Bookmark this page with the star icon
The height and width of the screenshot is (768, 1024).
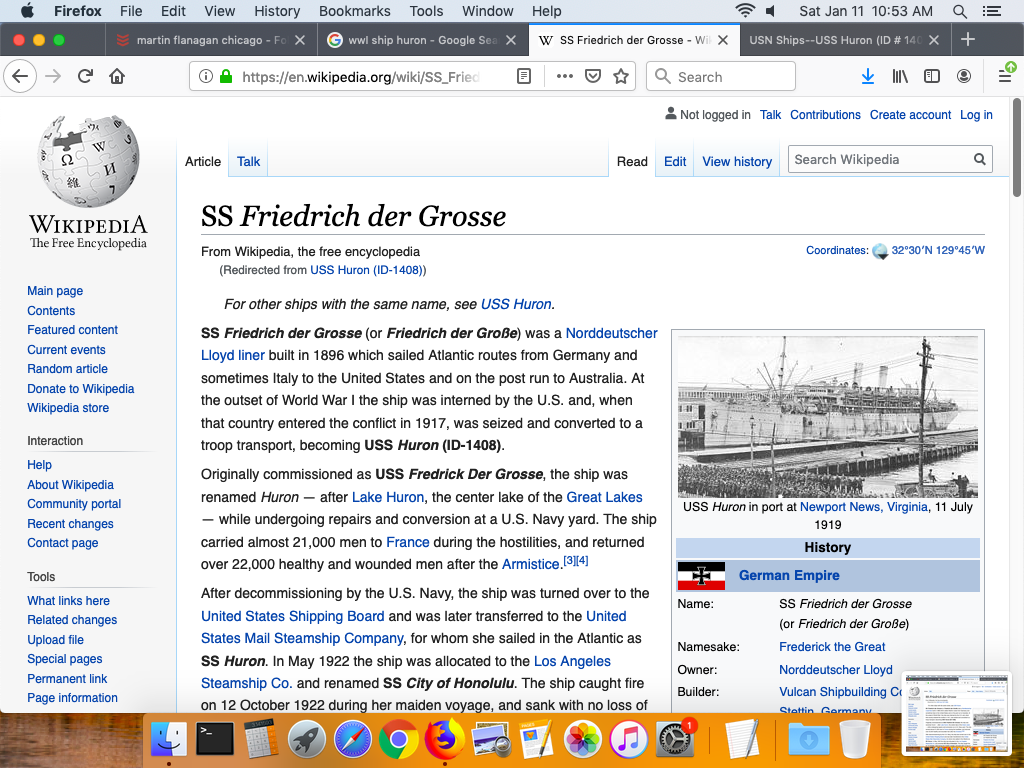click(x=621, y=77)
